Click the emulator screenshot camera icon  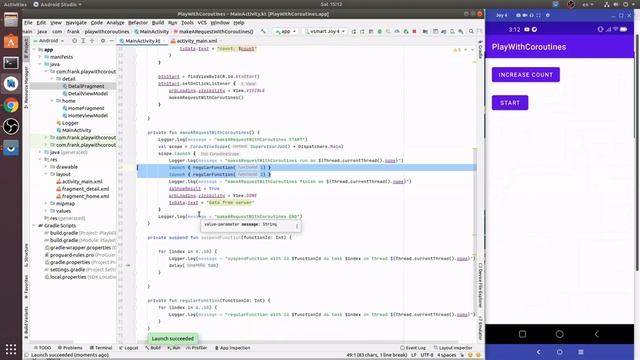[518, 15]
